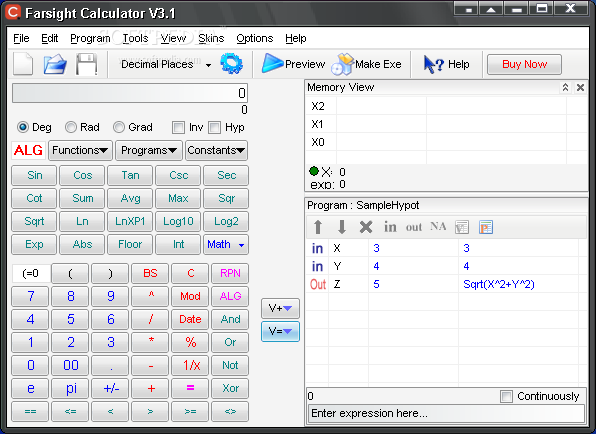
Task: Run Preview with the blue play icon
Action: [x=273, y=63]
